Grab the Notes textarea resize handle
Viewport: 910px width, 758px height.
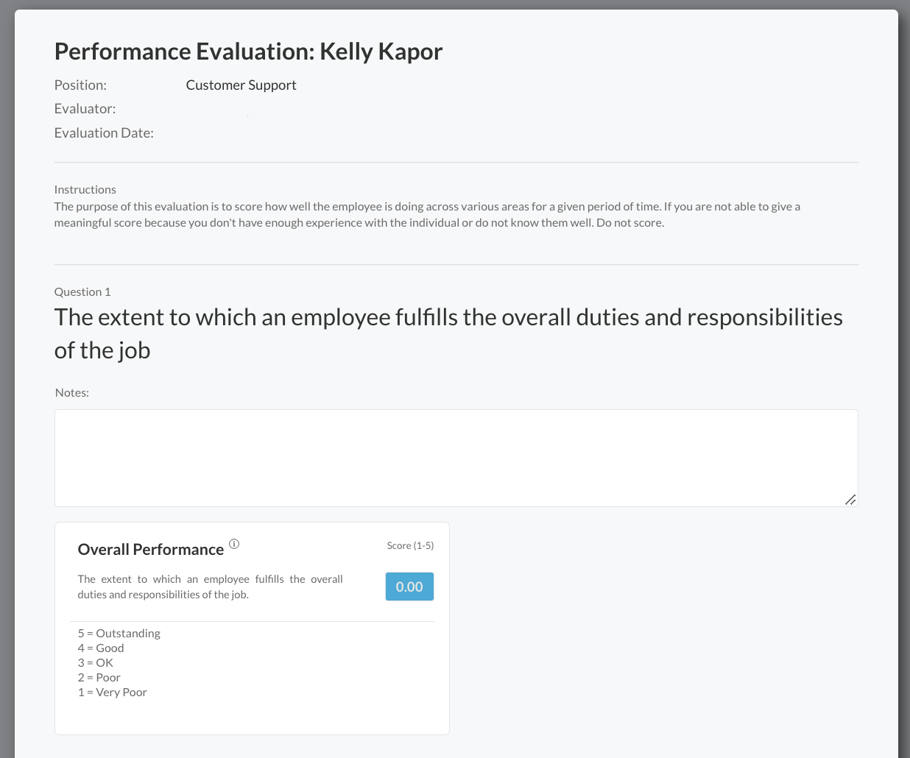click(850, 499)
